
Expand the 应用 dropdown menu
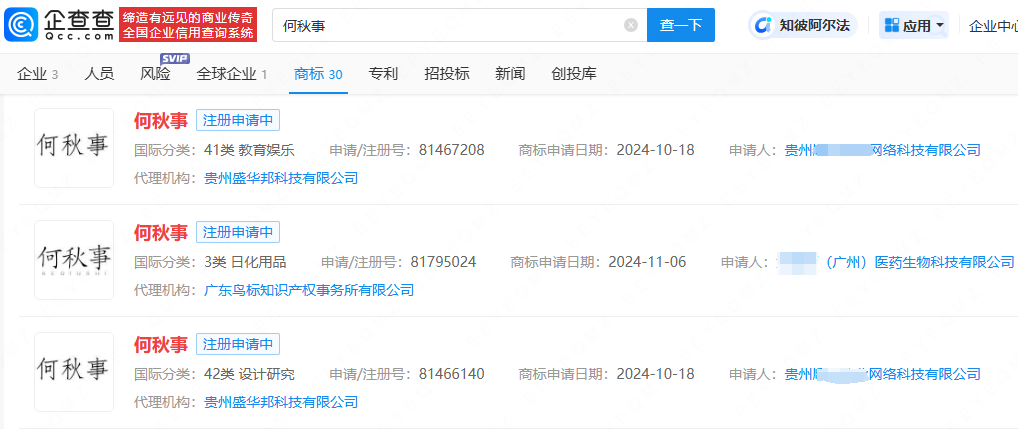(913, 25)
